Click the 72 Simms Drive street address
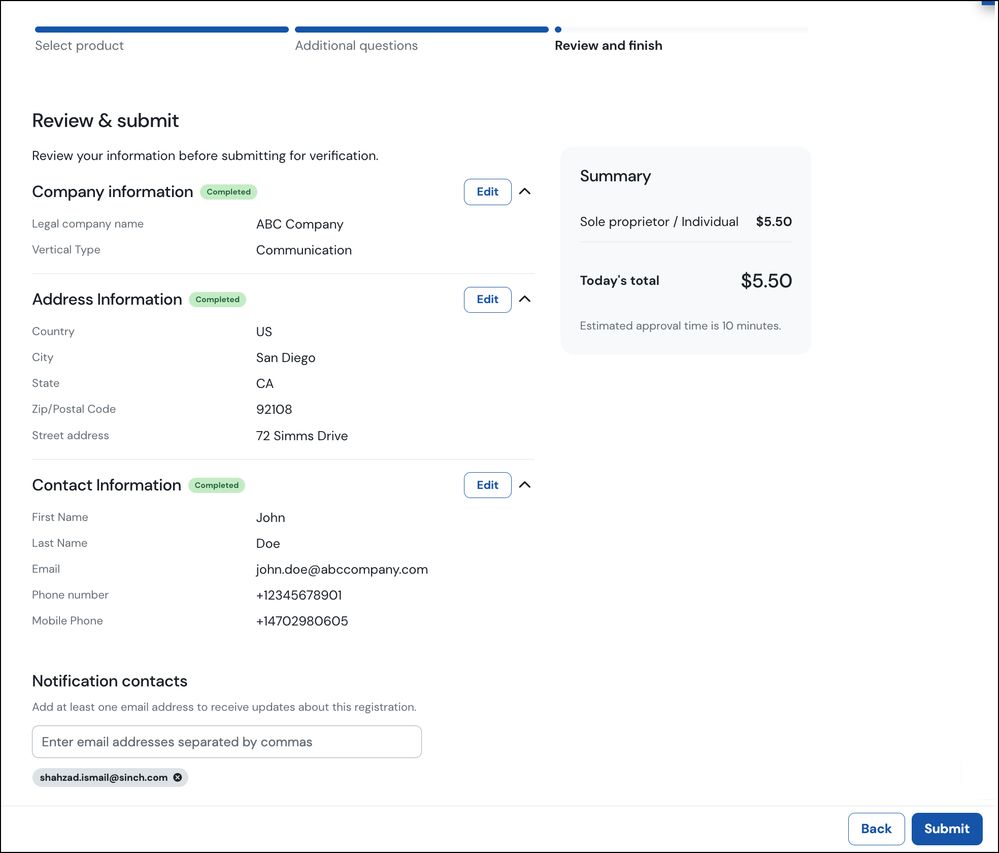 pos(302,436)
